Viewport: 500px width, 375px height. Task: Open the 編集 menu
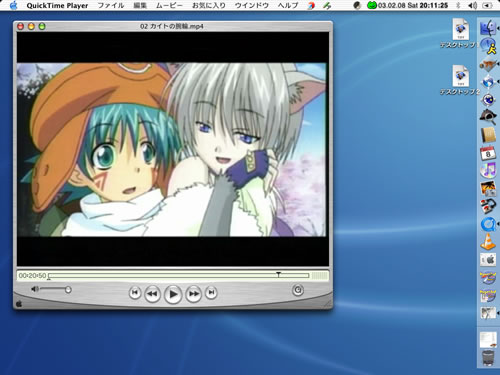coord(140,6)
